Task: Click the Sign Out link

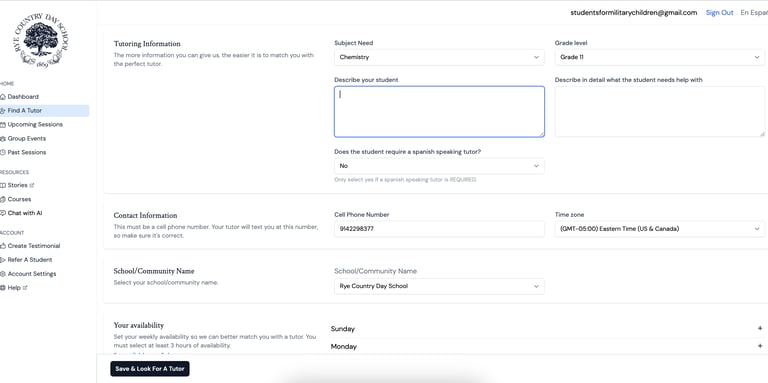Action: coord(720,13)
